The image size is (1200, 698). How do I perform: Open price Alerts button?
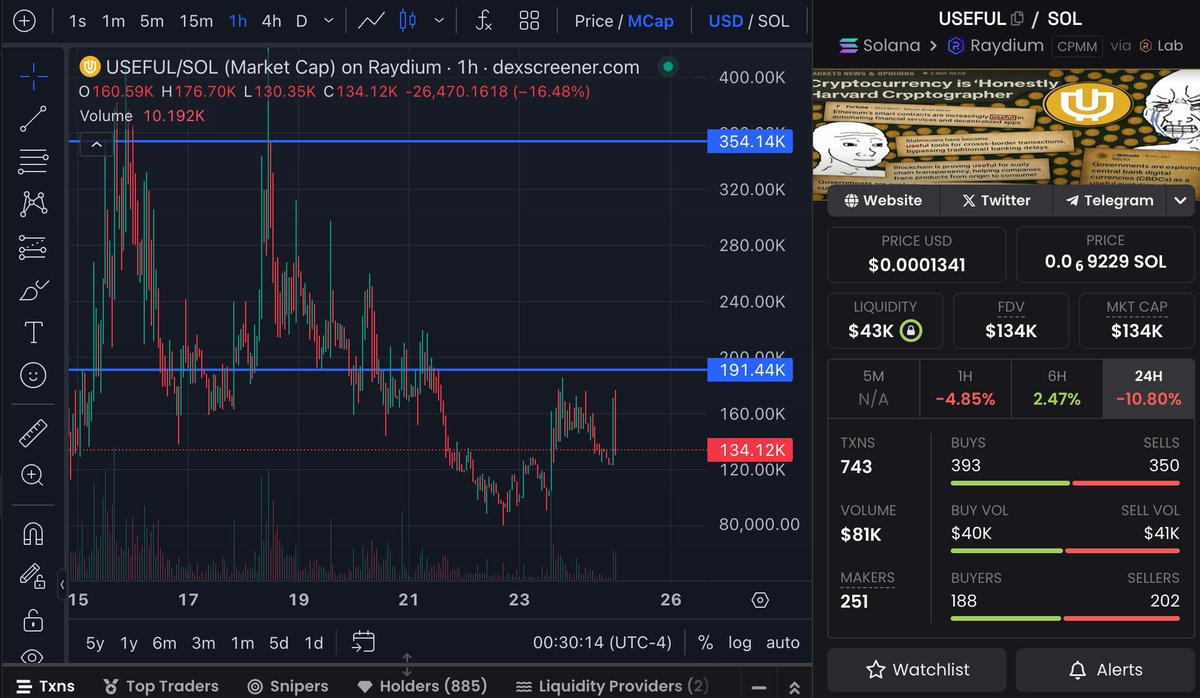tap(1105, 670)
